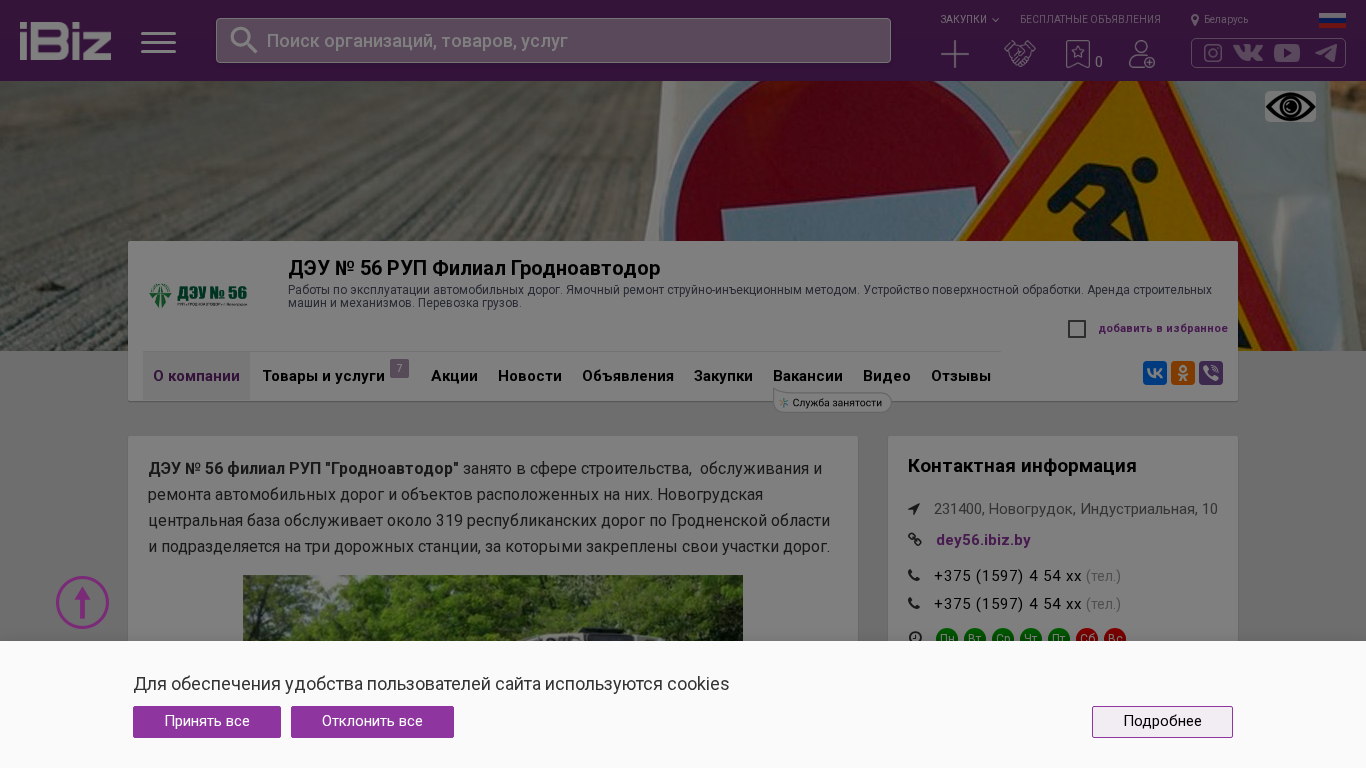Switch to the Новости tab

(x=530, y=376)
